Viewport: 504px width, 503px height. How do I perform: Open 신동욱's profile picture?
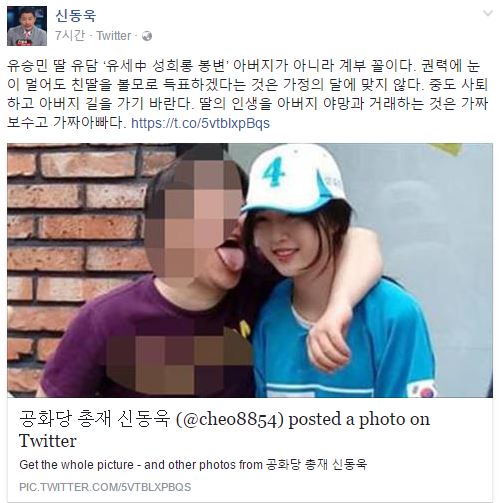click(x=27, y=26)
